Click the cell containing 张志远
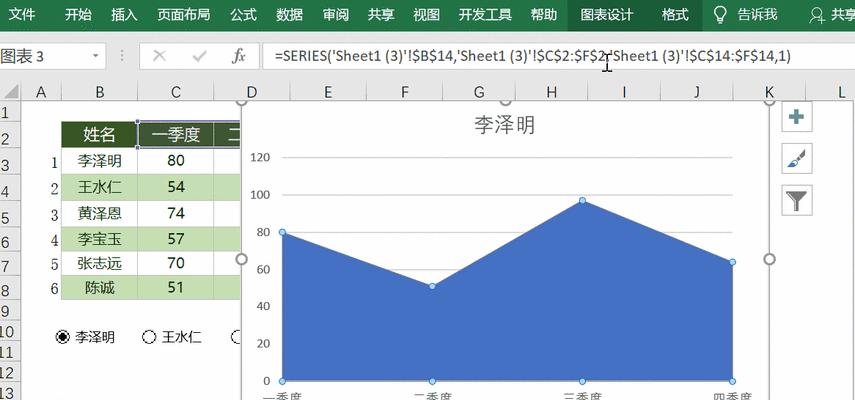Screen dimensions: 855x400 [99, 263]
